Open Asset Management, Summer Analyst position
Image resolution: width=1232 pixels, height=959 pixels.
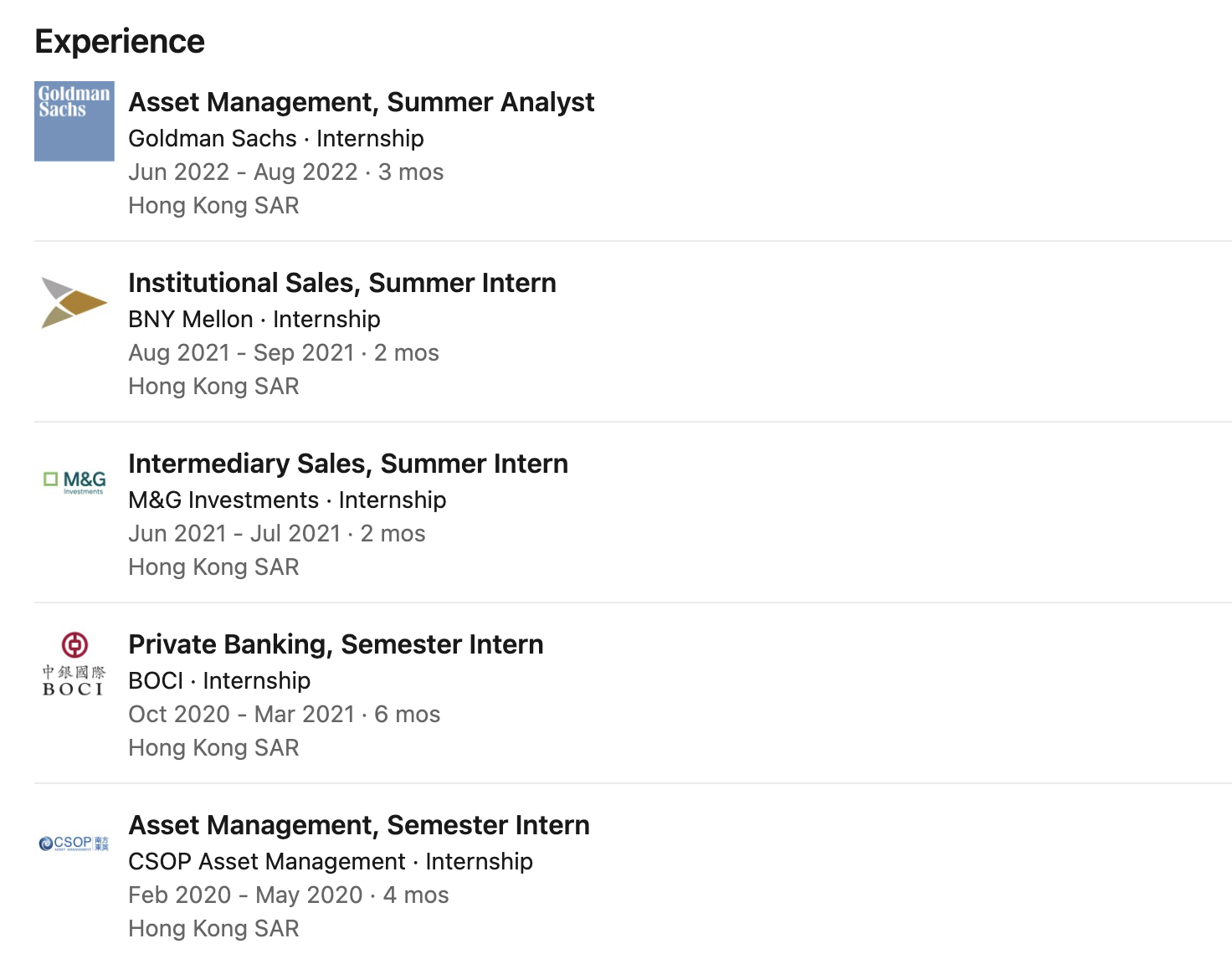point(361,102)
